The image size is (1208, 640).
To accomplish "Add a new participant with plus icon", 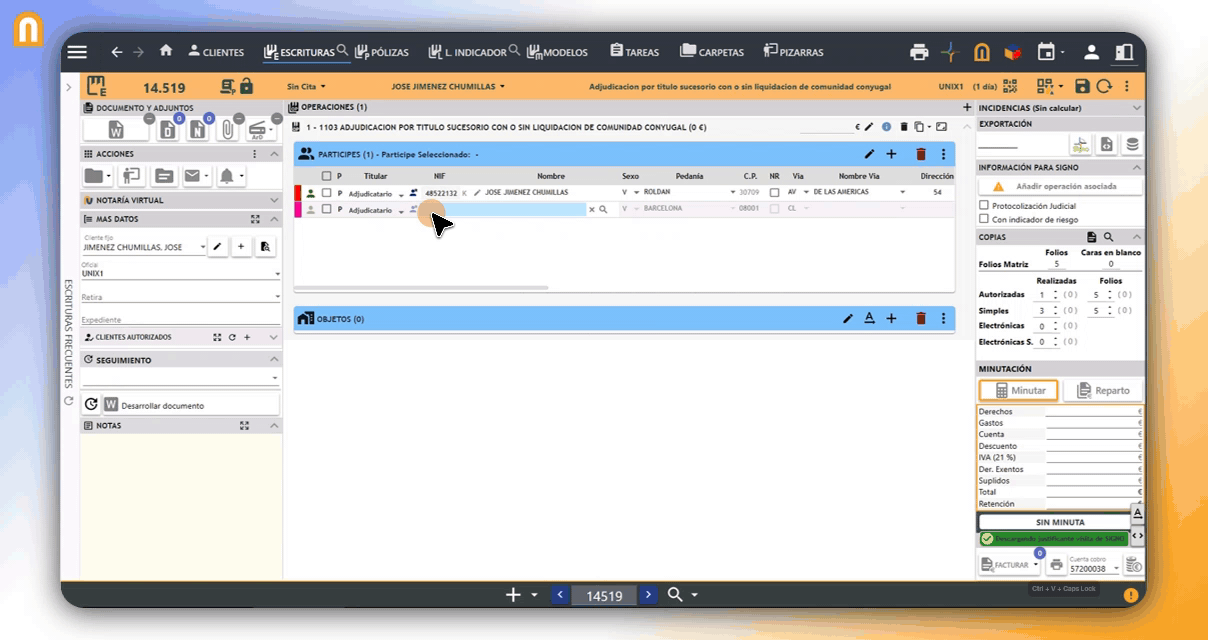I will [892, 154].
